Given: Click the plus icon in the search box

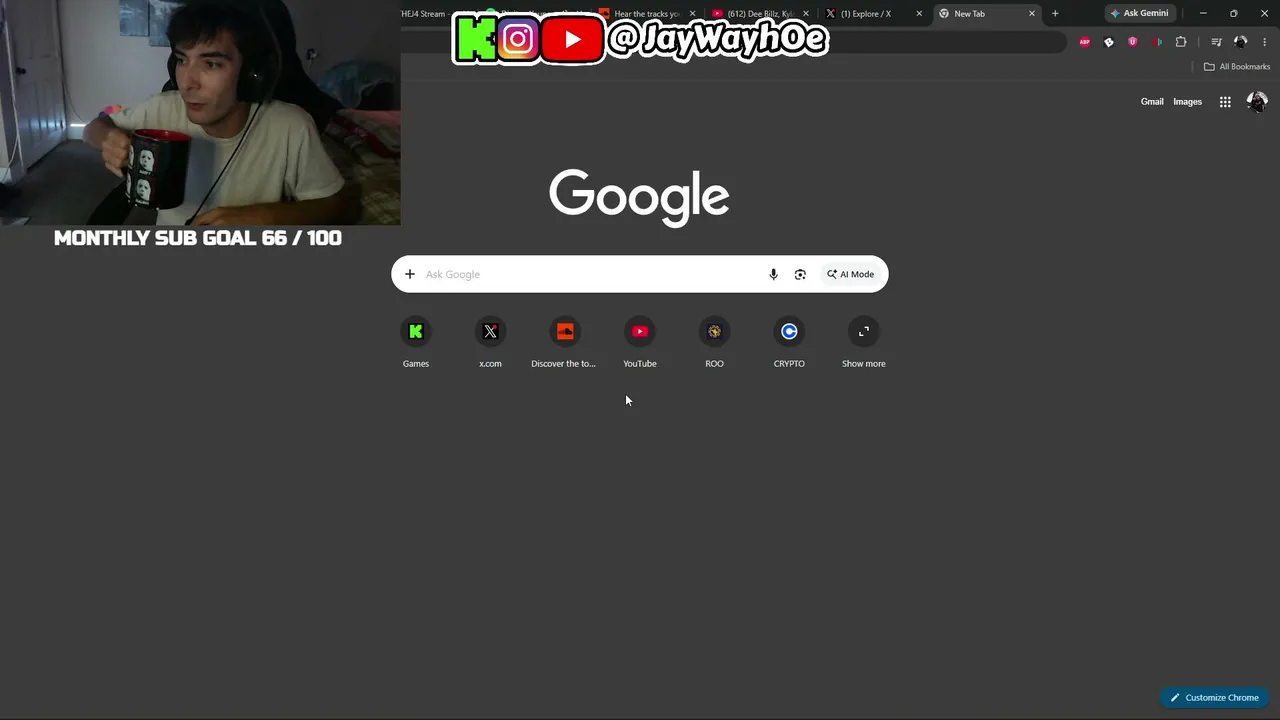Looking at the screenshot, I should pyautogui.click(x=410, y=274).
